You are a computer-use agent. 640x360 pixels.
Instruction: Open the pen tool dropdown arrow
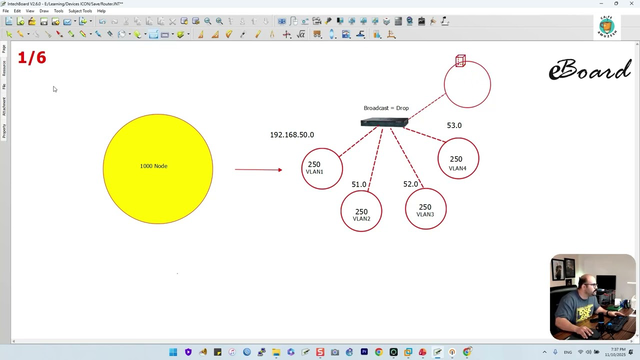(28, 35)
